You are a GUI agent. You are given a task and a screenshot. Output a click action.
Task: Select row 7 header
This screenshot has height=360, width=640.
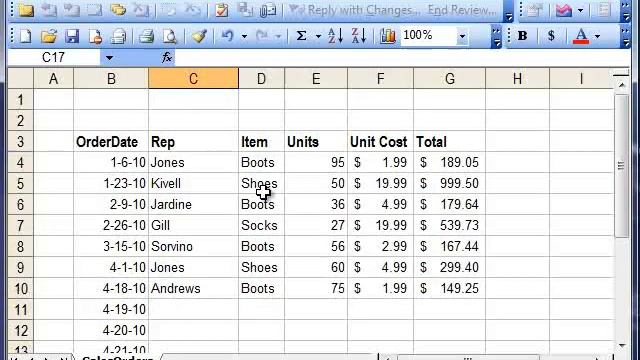click(x=20, y=225)
